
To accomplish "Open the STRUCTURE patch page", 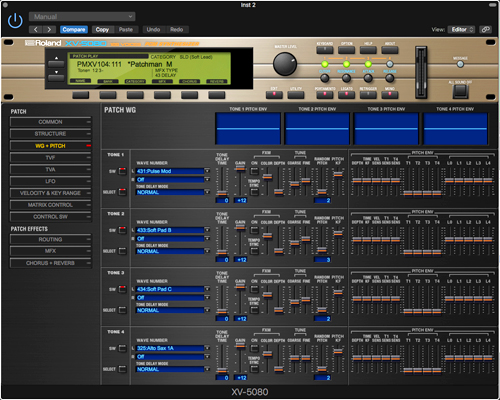I will 50,134.
